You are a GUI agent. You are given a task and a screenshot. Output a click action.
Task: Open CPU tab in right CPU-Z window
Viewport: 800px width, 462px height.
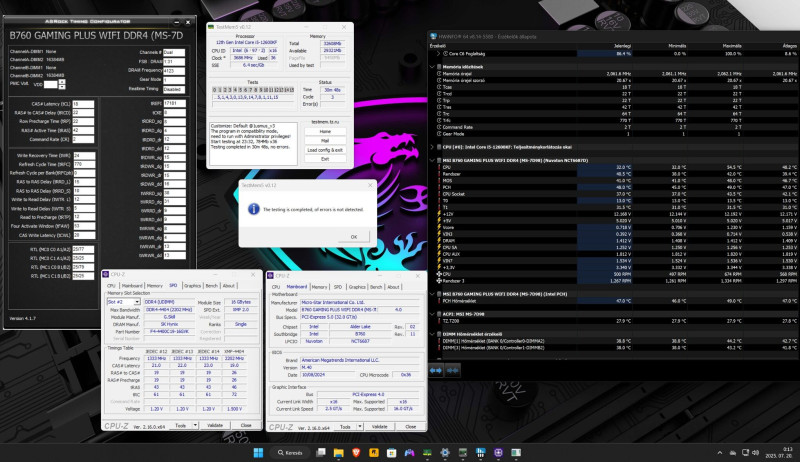point(276,287)
